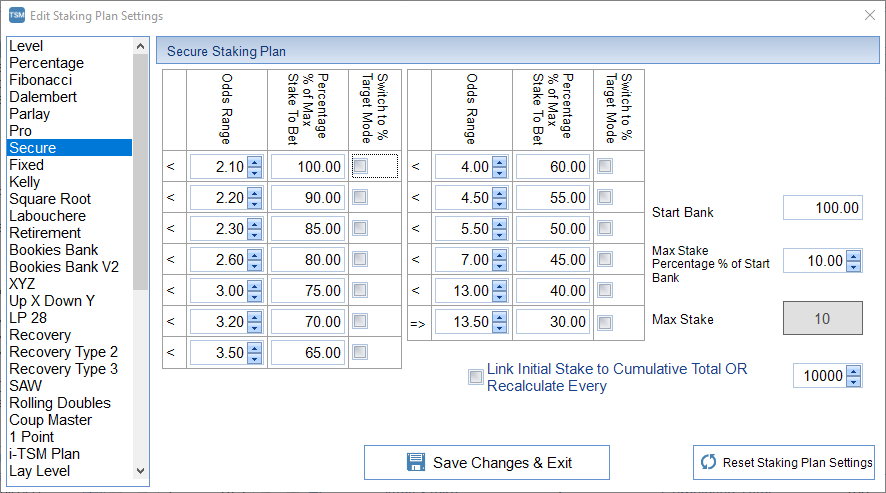
Task: Toggle target mode checkbox for 4.00 odds row
Action: pyautogui.click(x=604, y=166)
